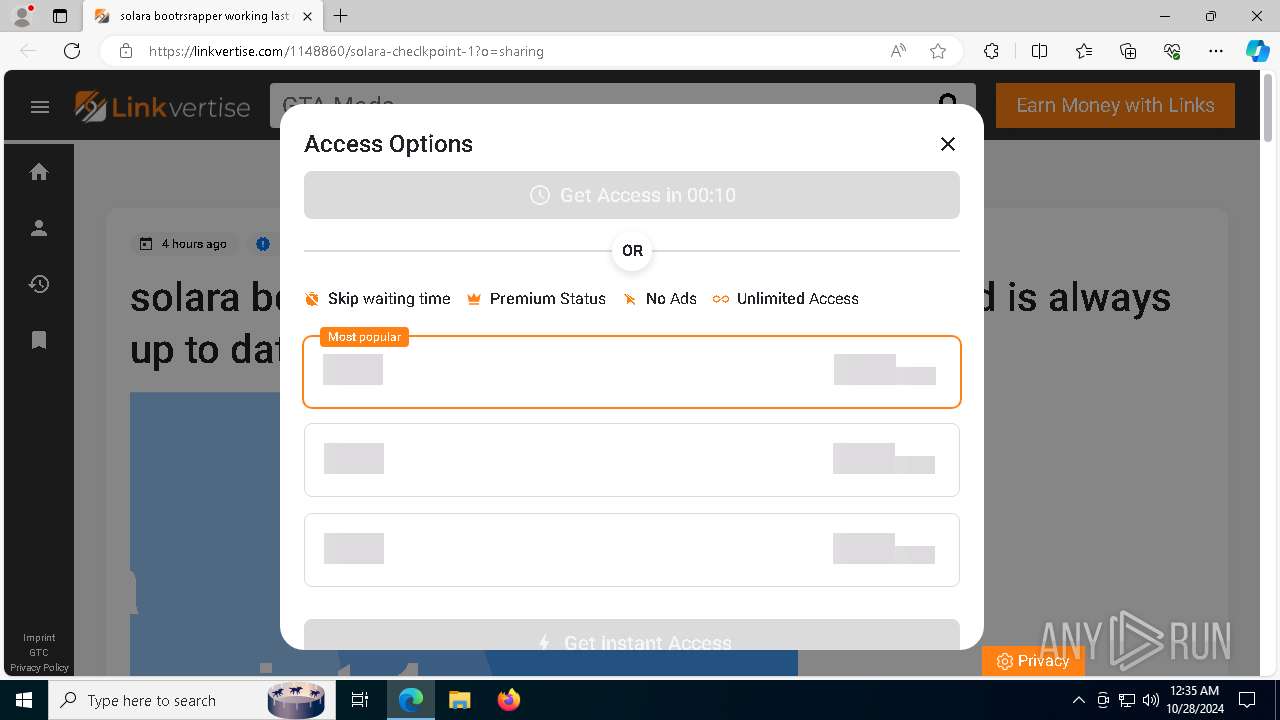Open the GTC link

click(39, 653)
